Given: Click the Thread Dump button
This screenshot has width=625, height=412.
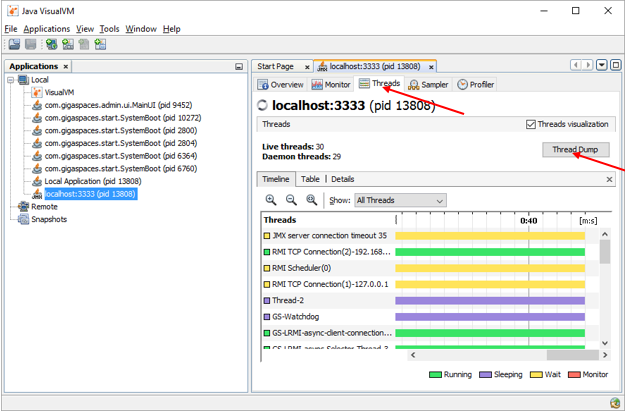Looking at the screenshot, I should click(575, 149).
